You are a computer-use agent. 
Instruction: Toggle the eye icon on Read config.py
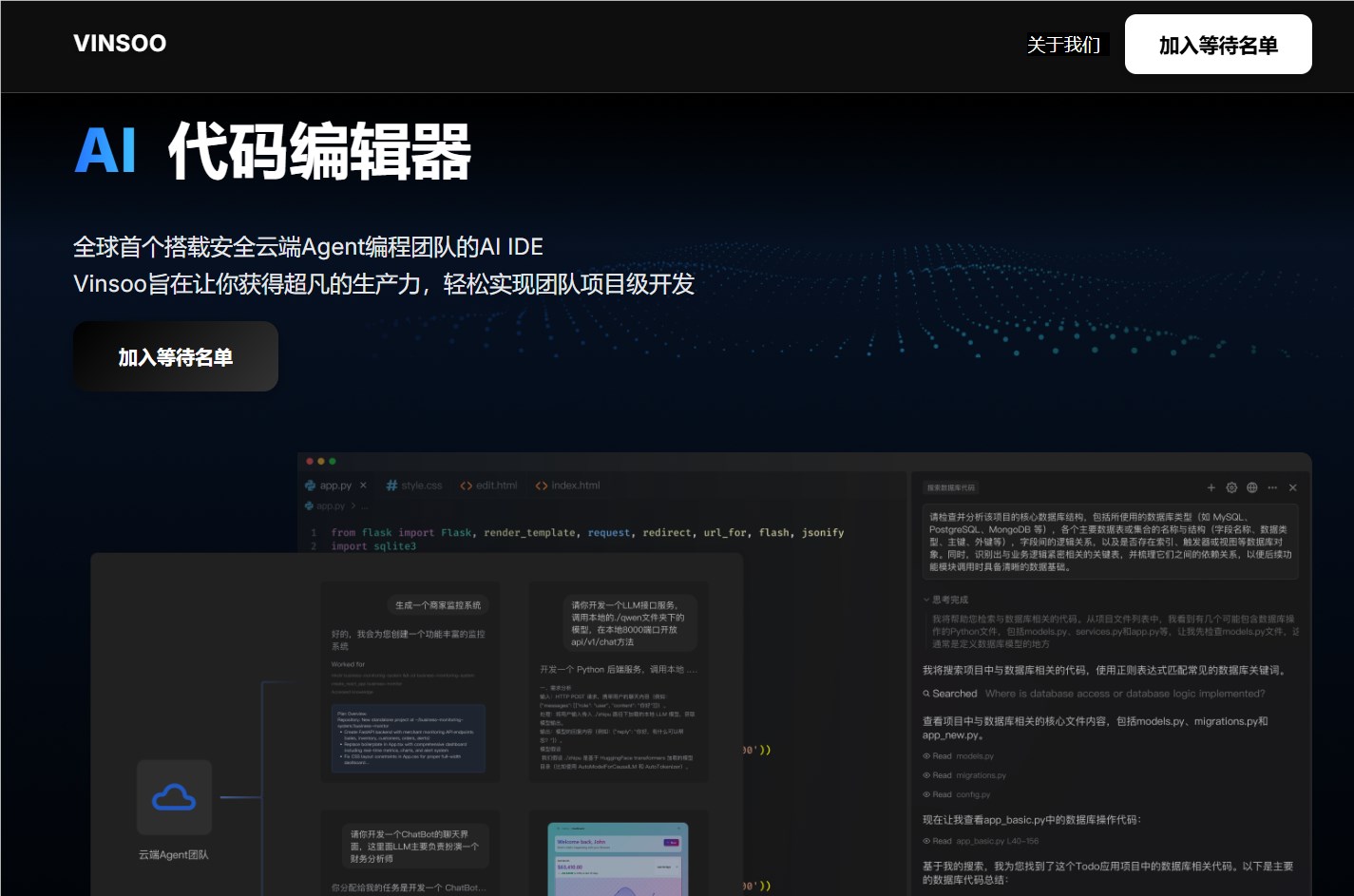point(926,794)
